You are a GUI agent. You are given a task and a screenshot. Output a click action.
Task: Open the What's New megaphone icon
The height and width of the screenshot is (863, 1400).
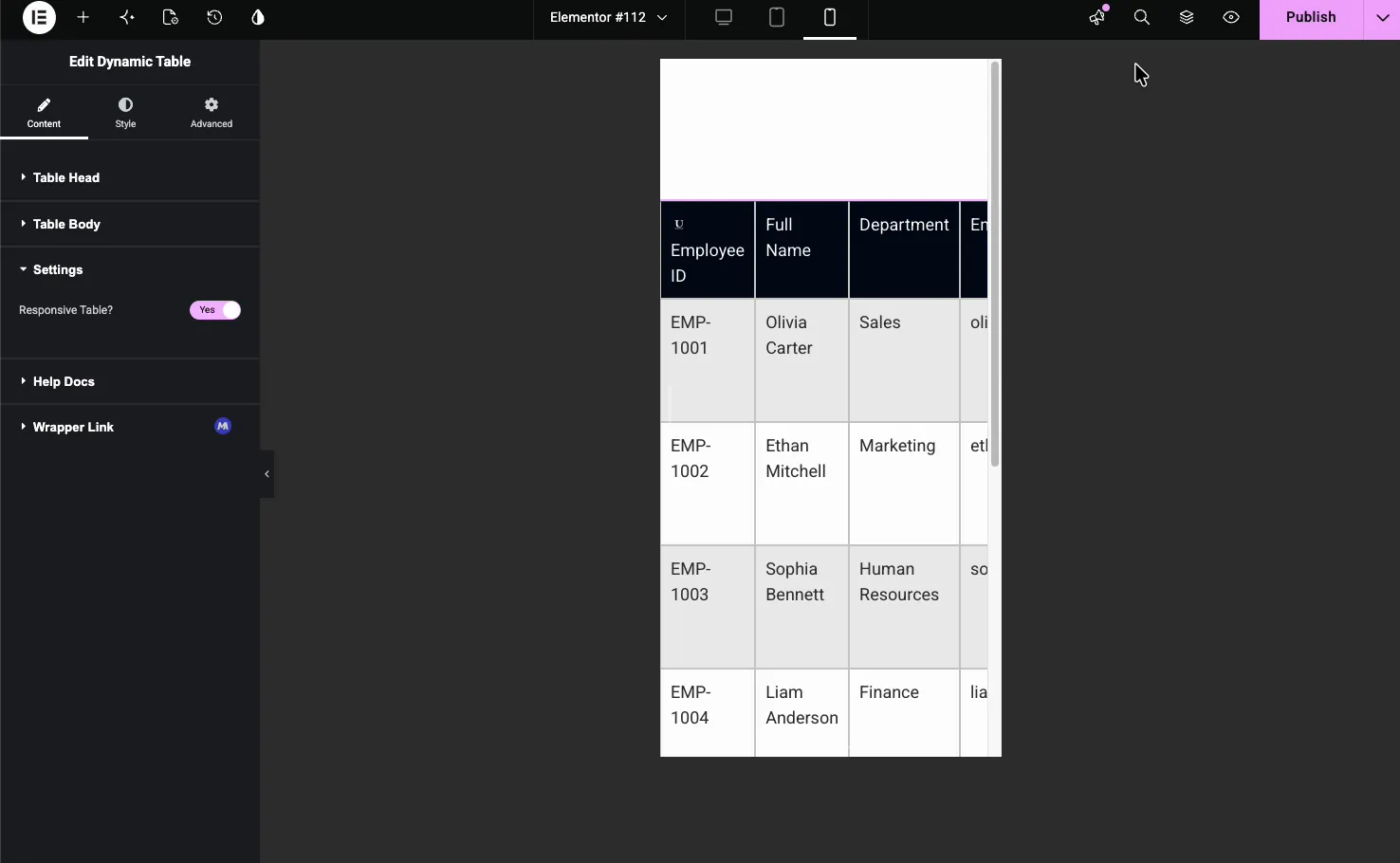[1097, 17]
